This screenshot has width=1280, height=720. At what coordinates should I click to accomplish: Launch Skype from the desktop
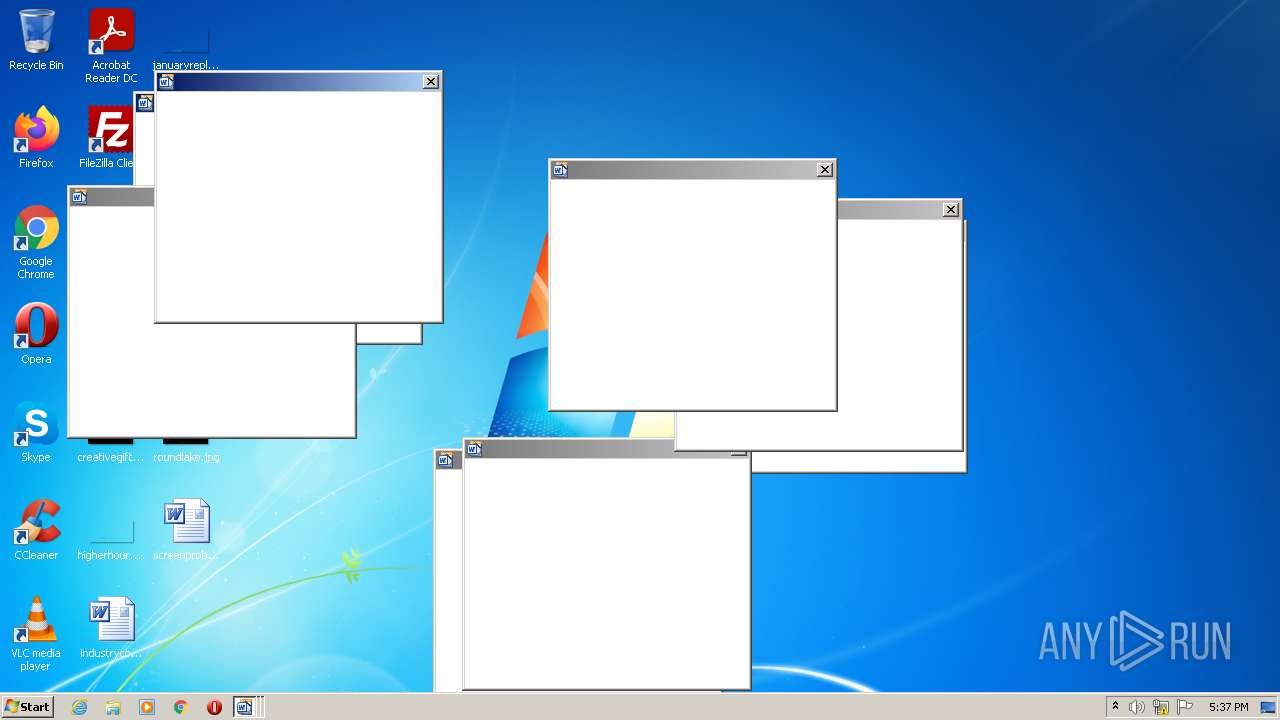(x=36, y=432)
